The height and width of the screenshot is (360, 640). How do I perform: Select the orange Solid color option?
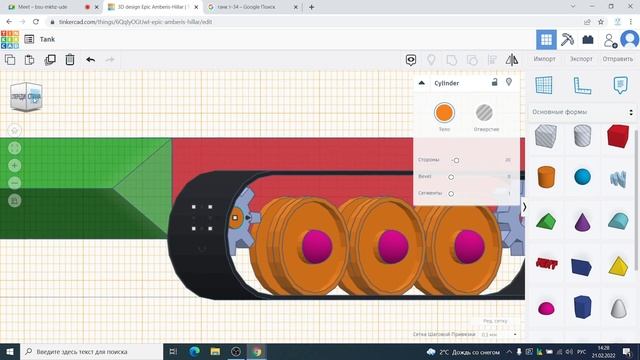click(x=444, y=113)
